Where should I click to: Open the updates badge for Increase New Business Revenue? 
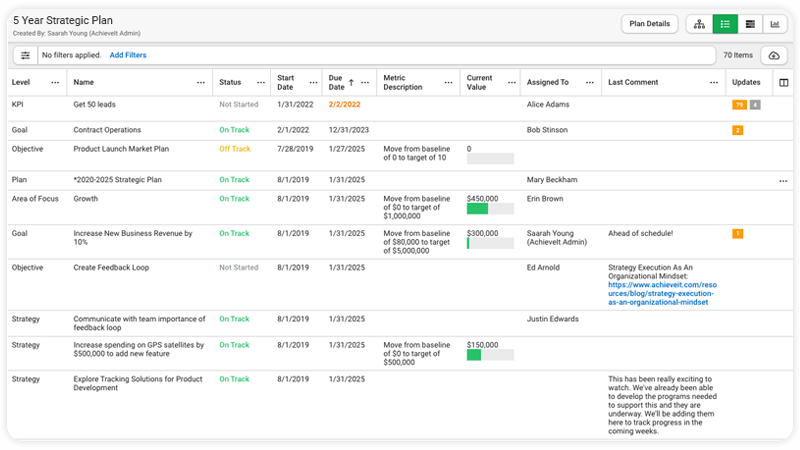(x=737, y=234)
